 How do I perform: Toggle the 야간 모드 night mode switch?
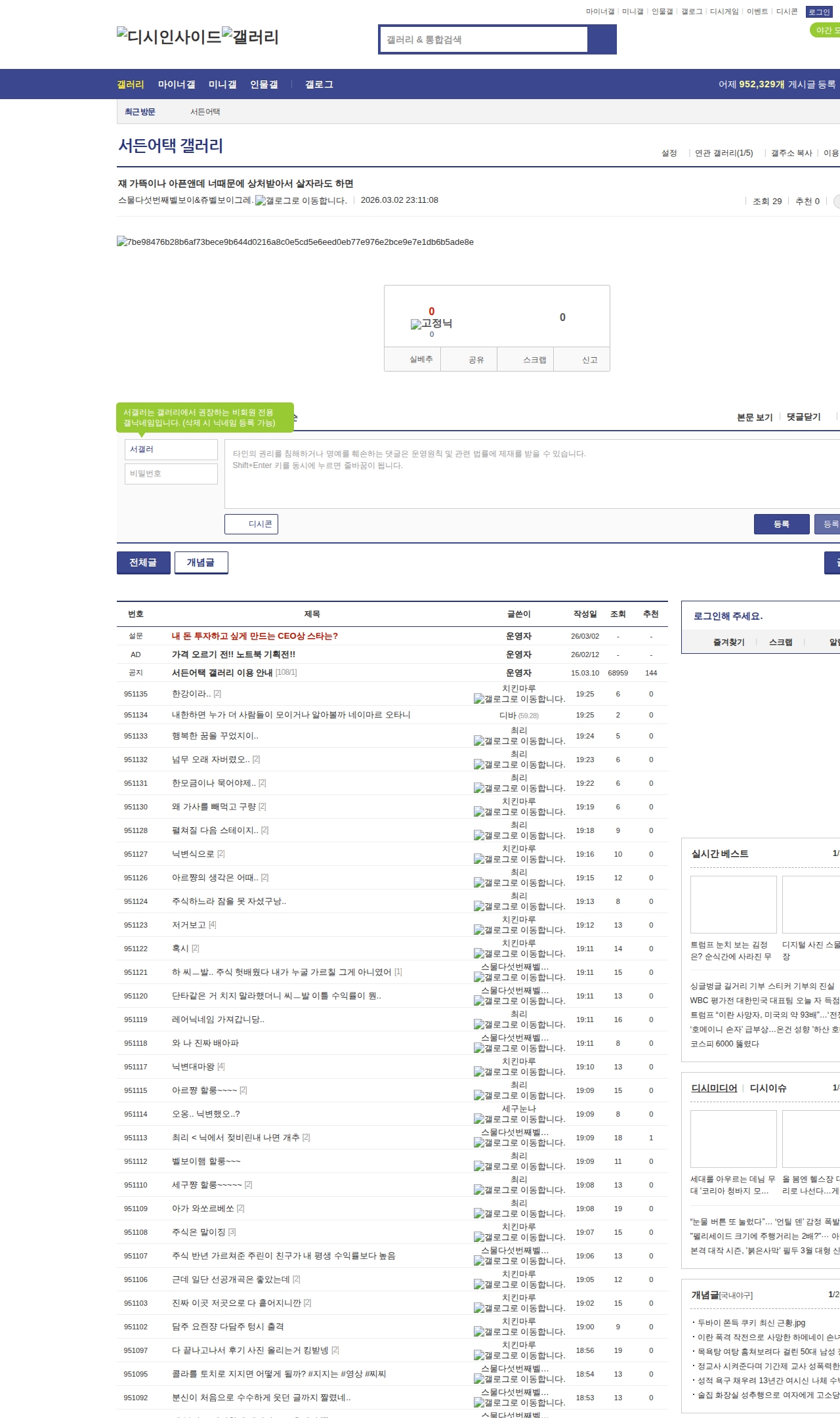pyautogui.click(x=825, y=30)
